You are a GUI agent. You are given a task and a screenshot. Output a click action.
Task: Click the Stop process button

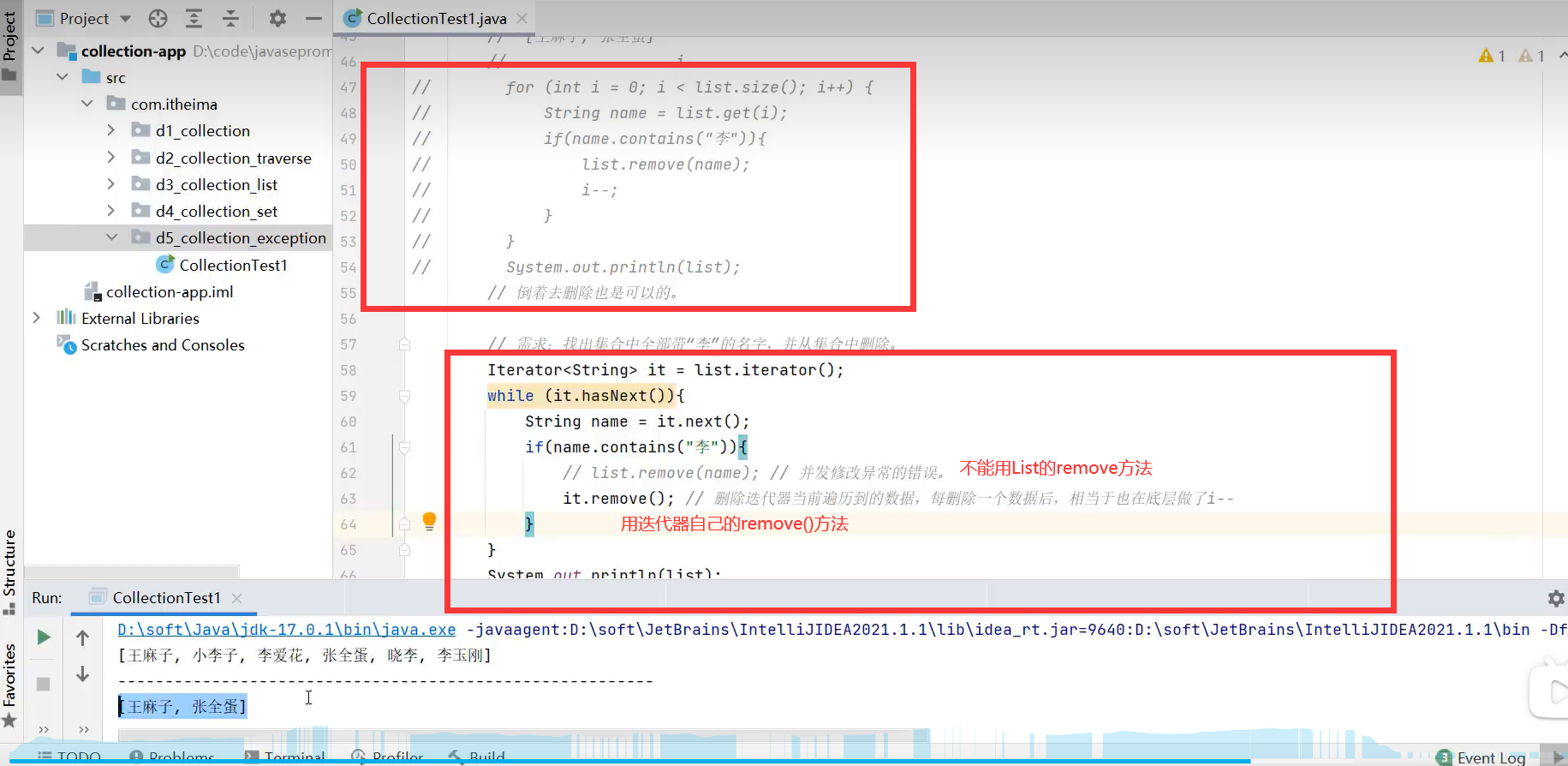(44, 684)
